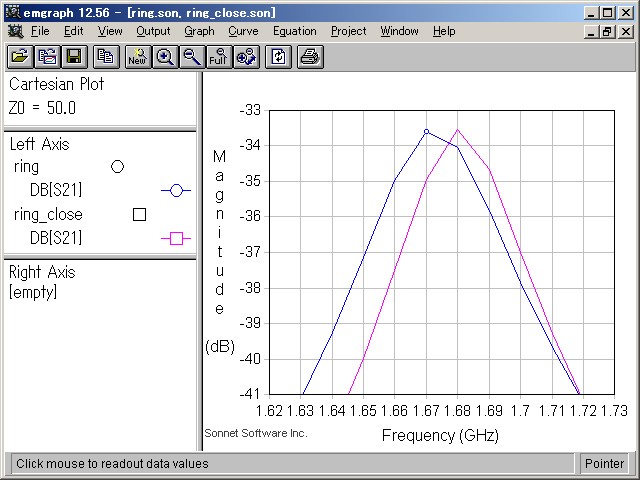
Task: Click the 1.62 tick label on frequency axis
Action: (x=269, y=411)
